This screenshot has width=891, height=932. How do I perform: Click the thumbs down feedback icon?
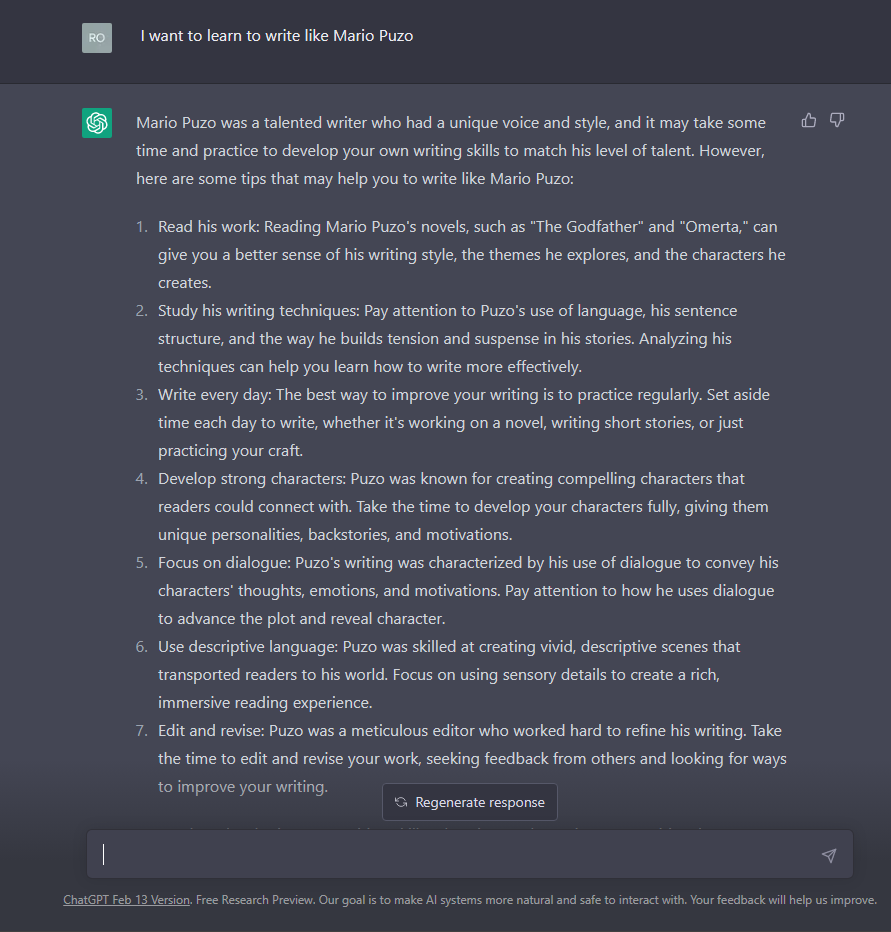point(837,121)
